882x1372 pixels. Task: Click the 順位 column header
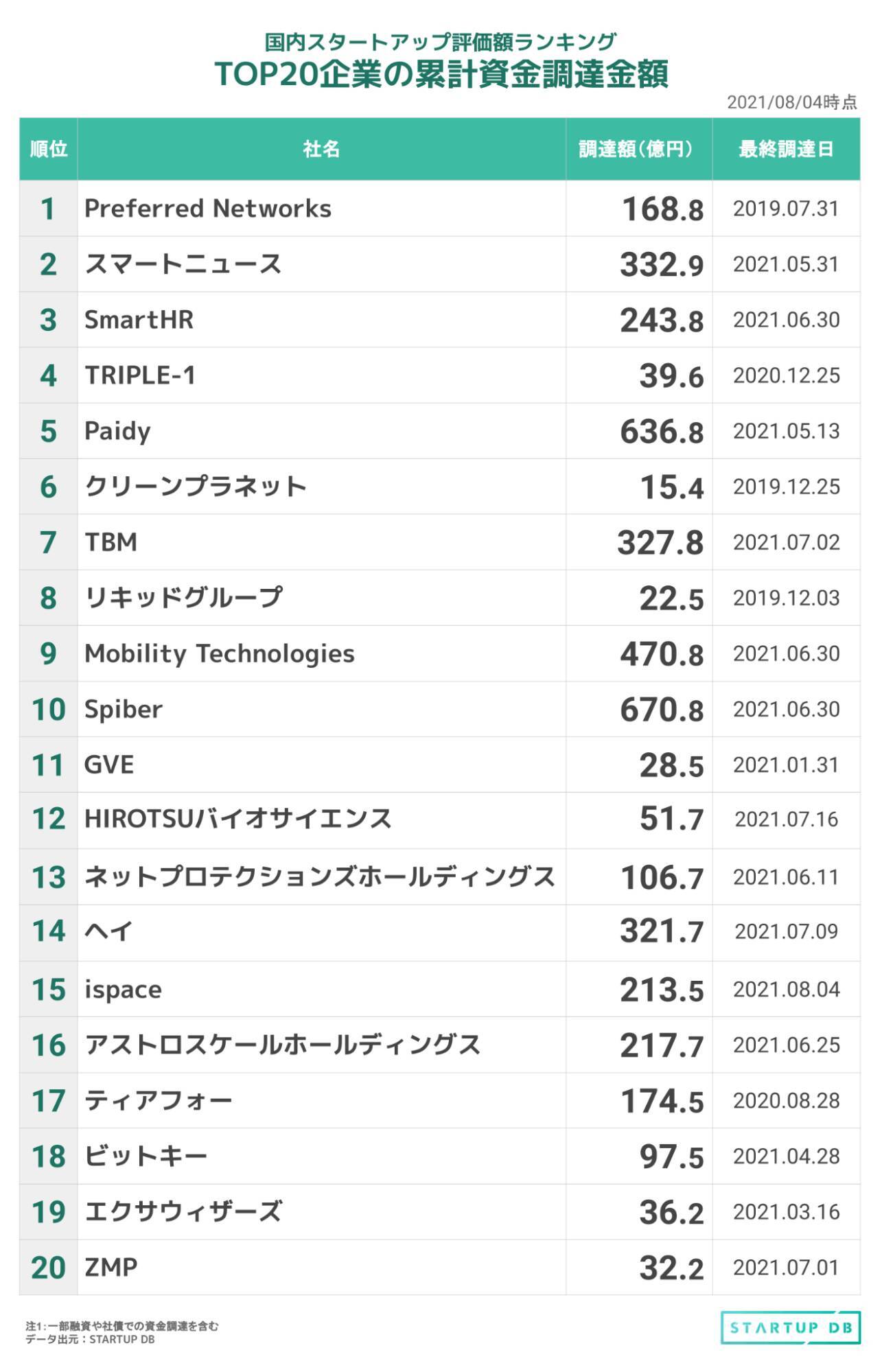click(x=48, y=149)
